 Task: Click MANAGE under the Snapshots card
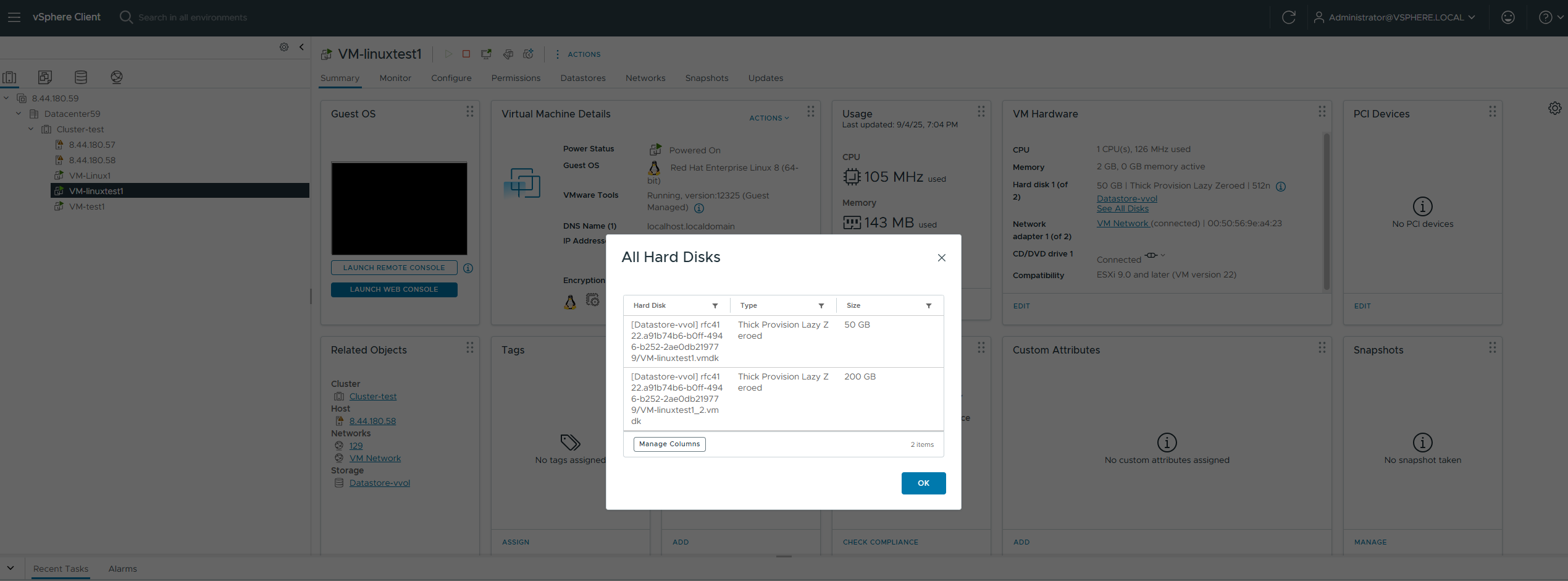coord(1370,542)
